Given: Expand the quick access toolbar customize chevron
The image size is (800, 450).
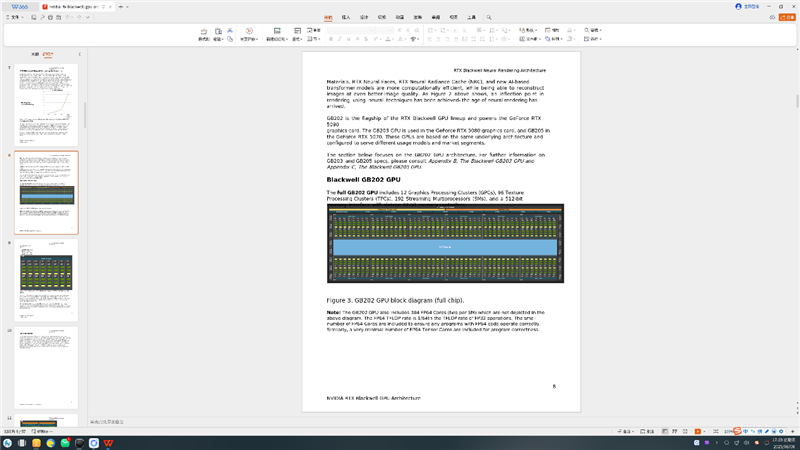Looking at the screenshot, I should pyautogui.click(x=88, y=17).
